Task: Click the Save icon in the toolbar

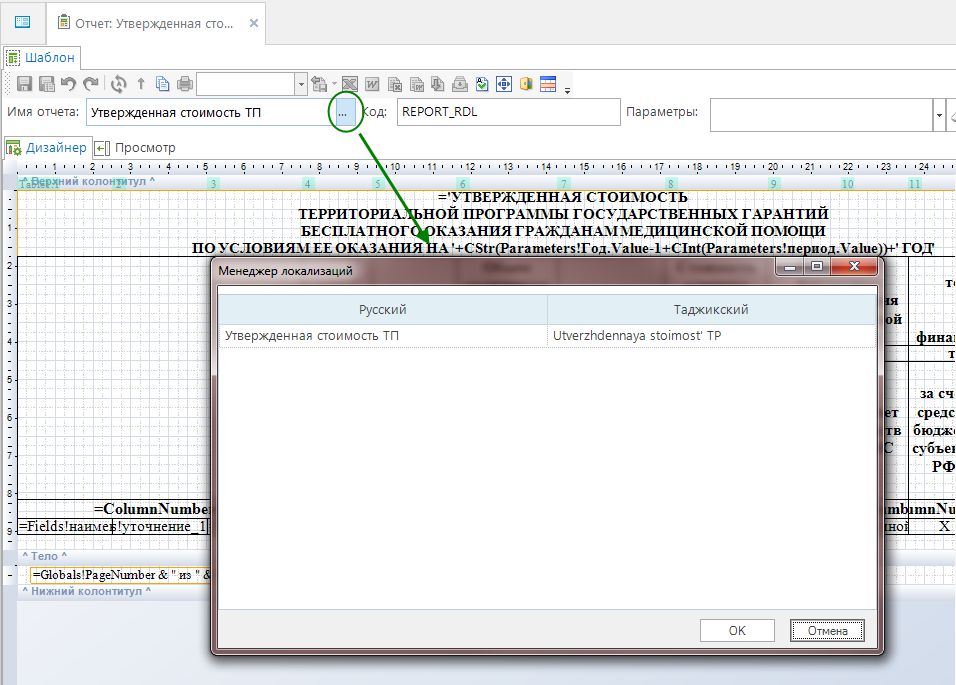Action: (25, 84)
